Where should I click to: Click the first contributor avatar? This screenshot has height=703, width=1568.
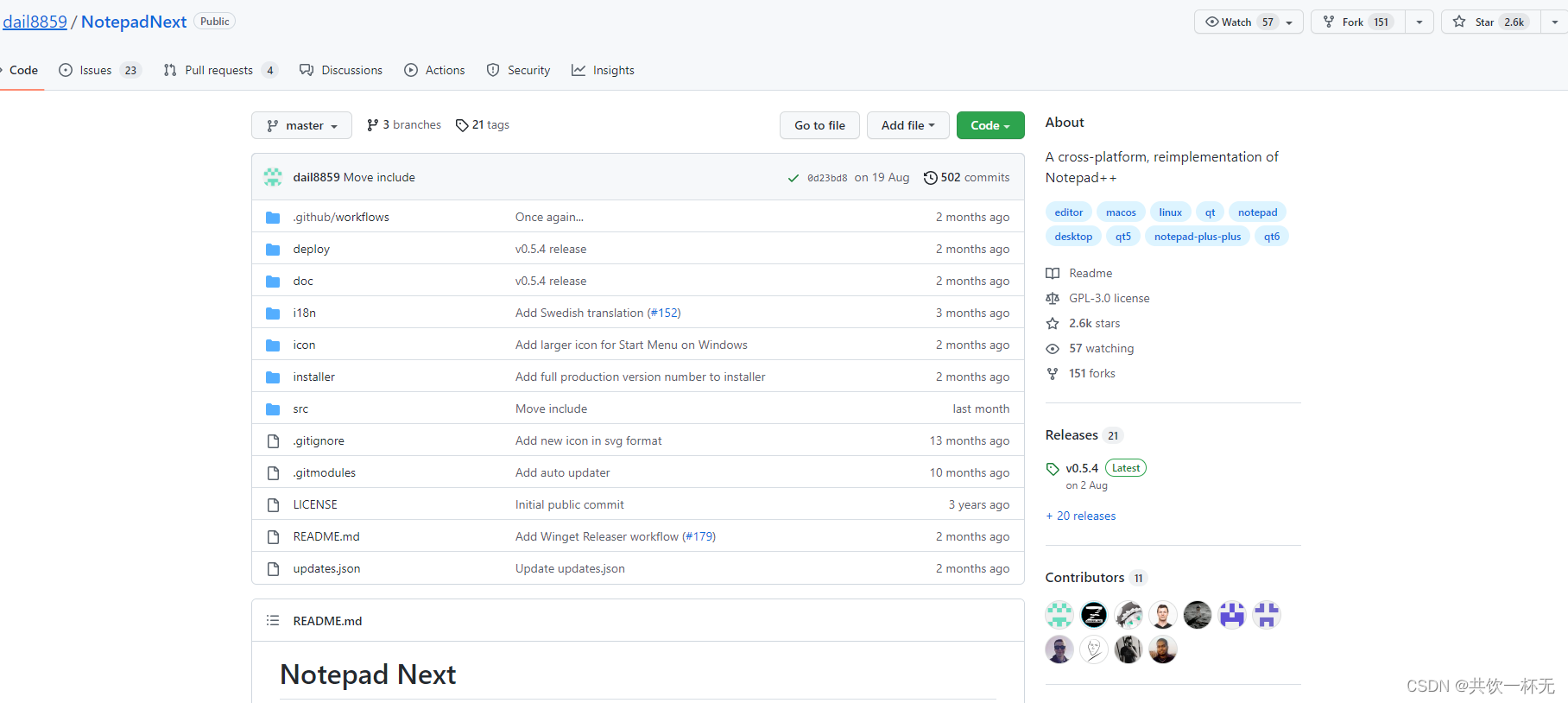coord(1059,615)
